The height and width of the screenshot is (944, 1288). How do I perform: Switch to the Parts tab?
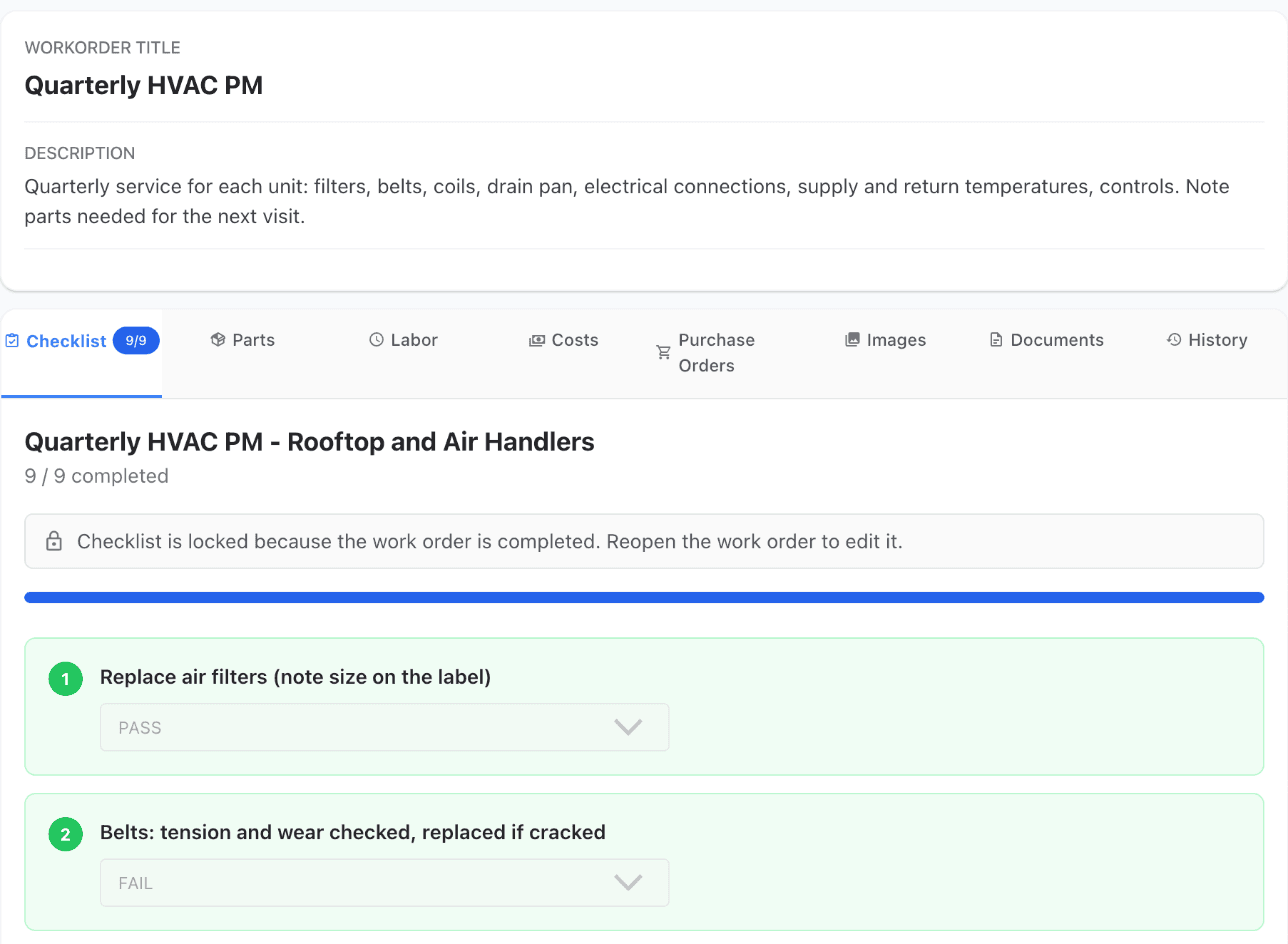243,340
